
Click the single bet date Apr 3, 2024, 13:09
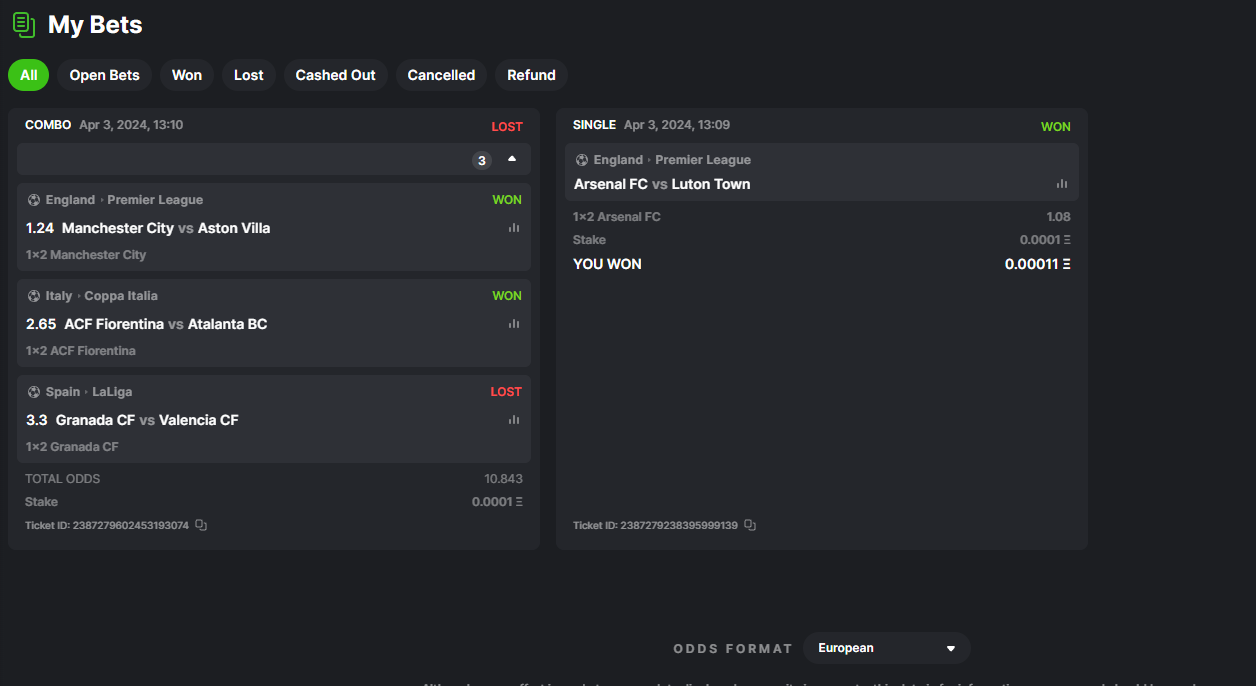tap(677, 125)
